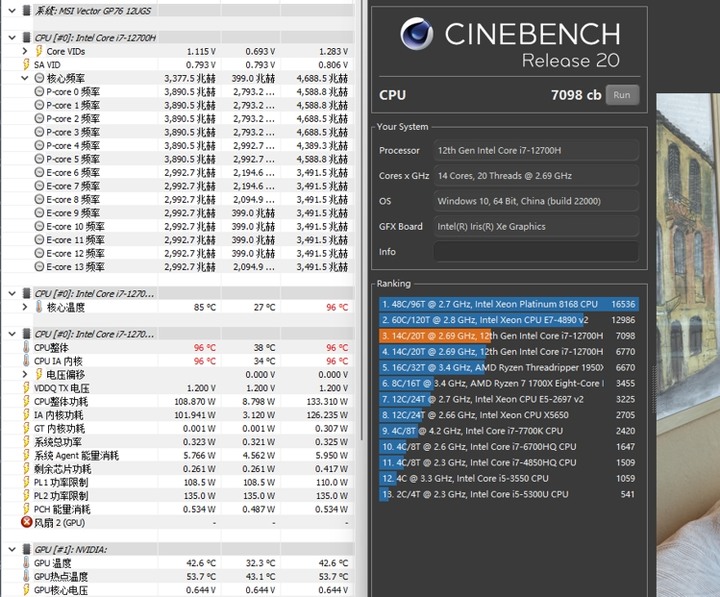This screenshot has height=597, width=720.
Task: Select the i7-12700H 6770 ranking row
Action: point(508,351)
